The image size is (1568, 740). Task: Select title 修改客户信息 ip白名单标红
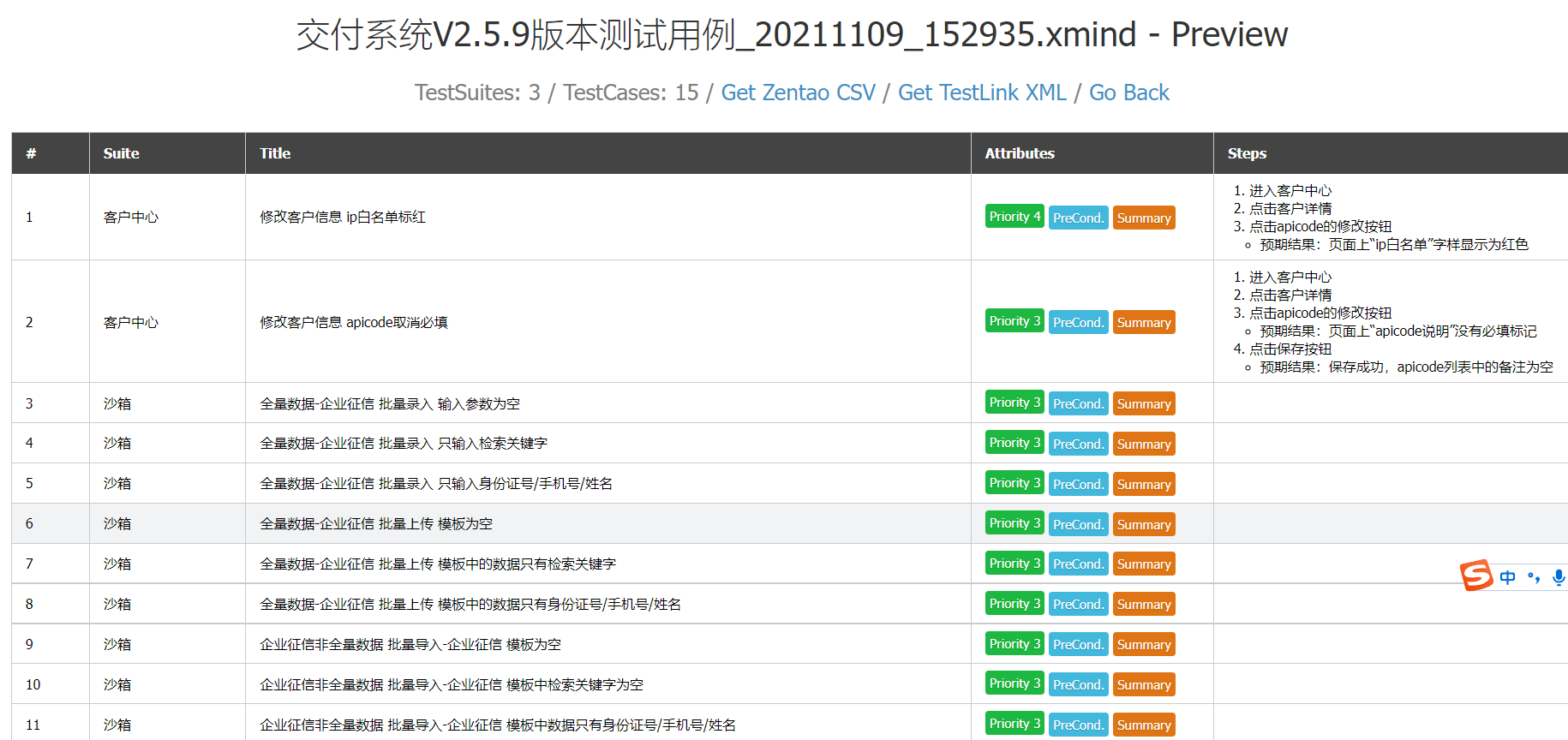click(x=343, y=217)
